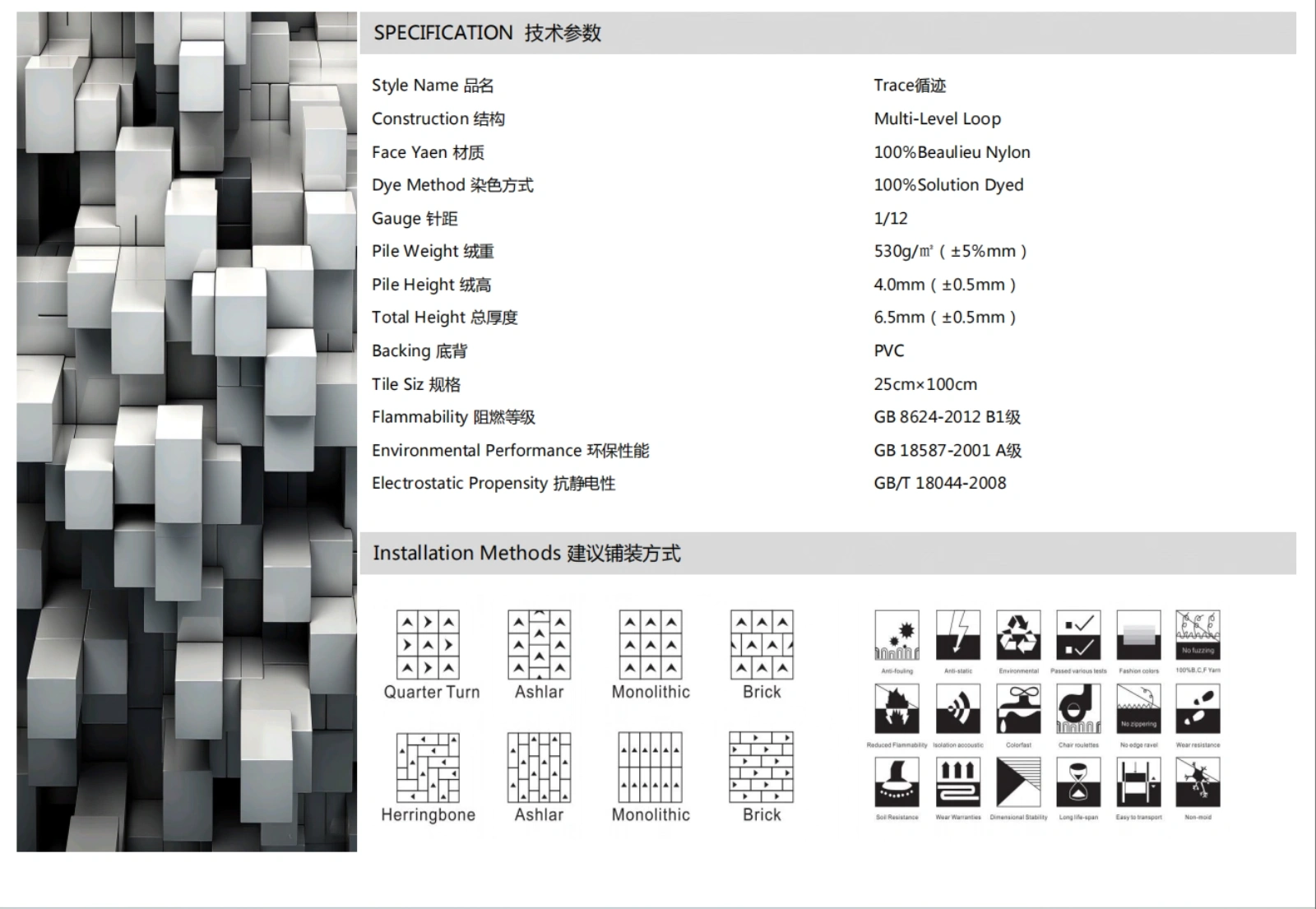Enable the No fuzzing yarn option

point(1198,636)
